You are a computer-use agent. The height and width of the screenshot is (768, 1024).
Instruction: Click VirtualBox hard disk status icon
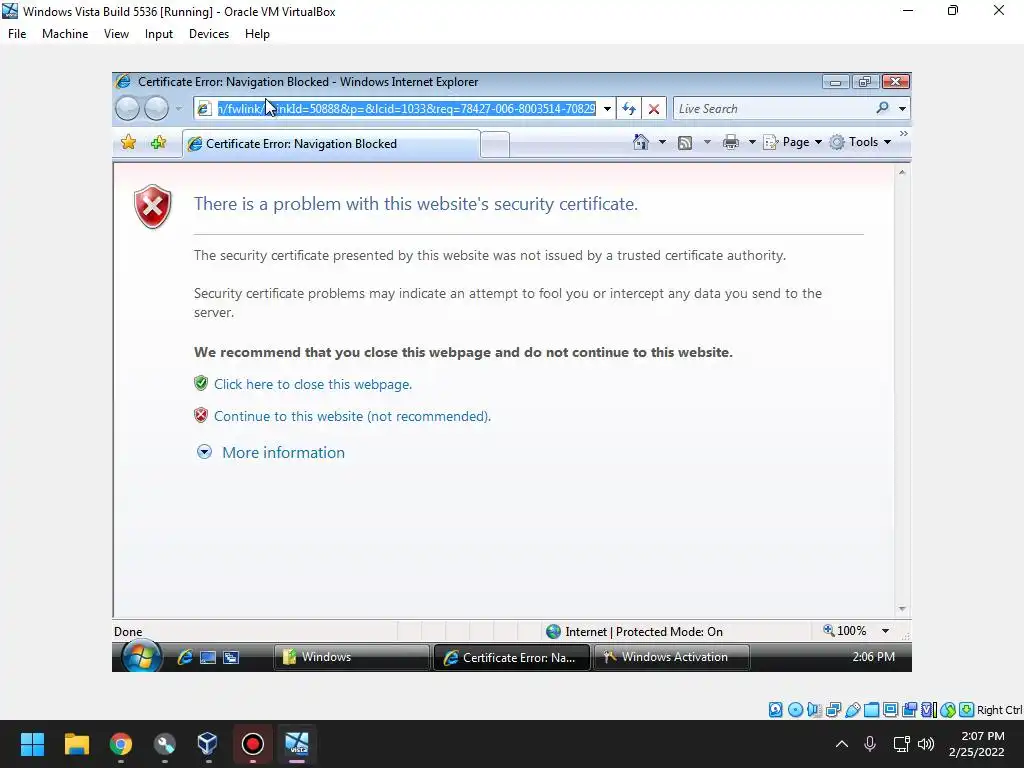(775, 710)
